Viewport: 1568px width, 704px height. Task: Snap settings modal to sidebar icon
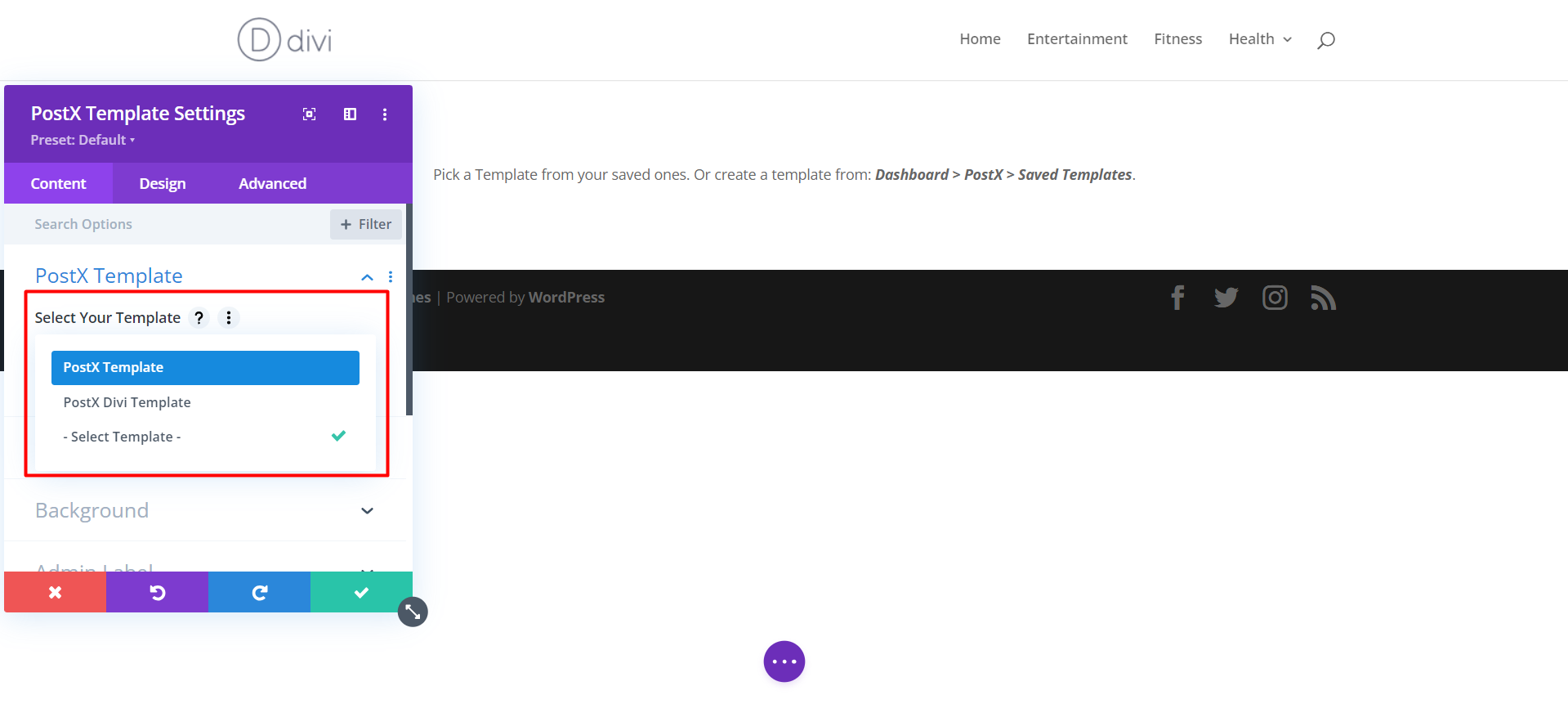(x=350, y=114)
